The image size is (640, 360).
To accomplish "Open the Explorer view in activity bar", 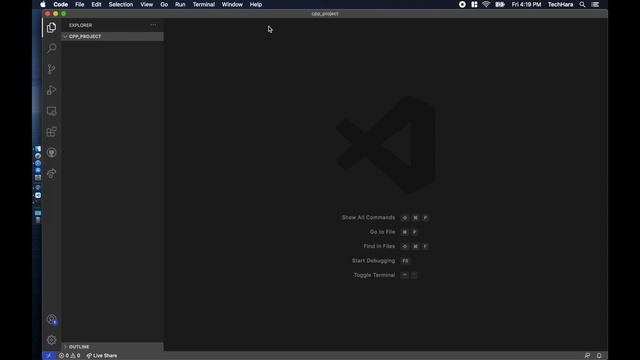I will [51, 28].
